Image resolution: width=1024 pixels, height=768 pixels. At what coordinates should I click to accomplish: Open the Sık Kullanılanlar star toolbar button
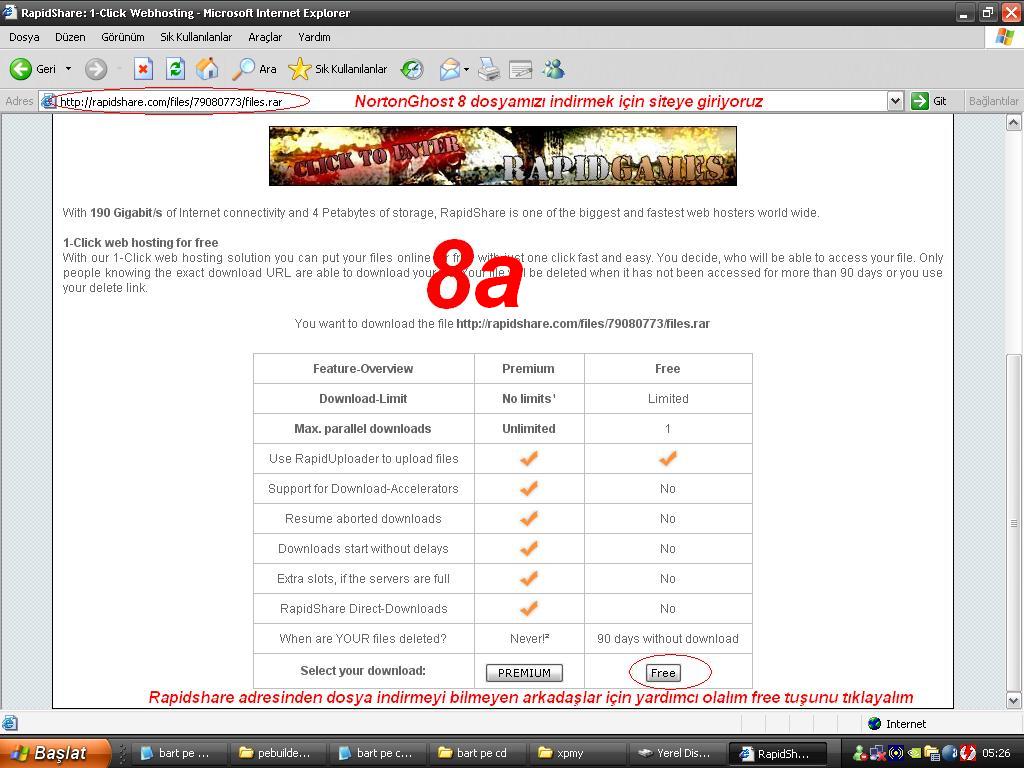(337, 69)
